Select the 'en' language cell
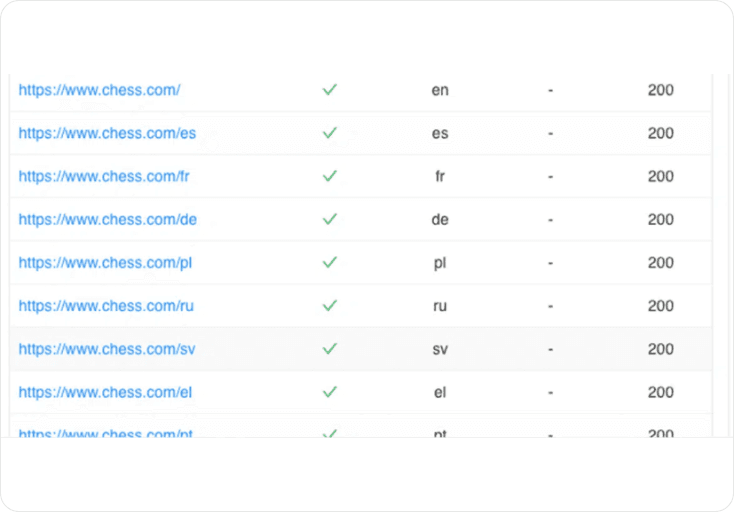 440,90
